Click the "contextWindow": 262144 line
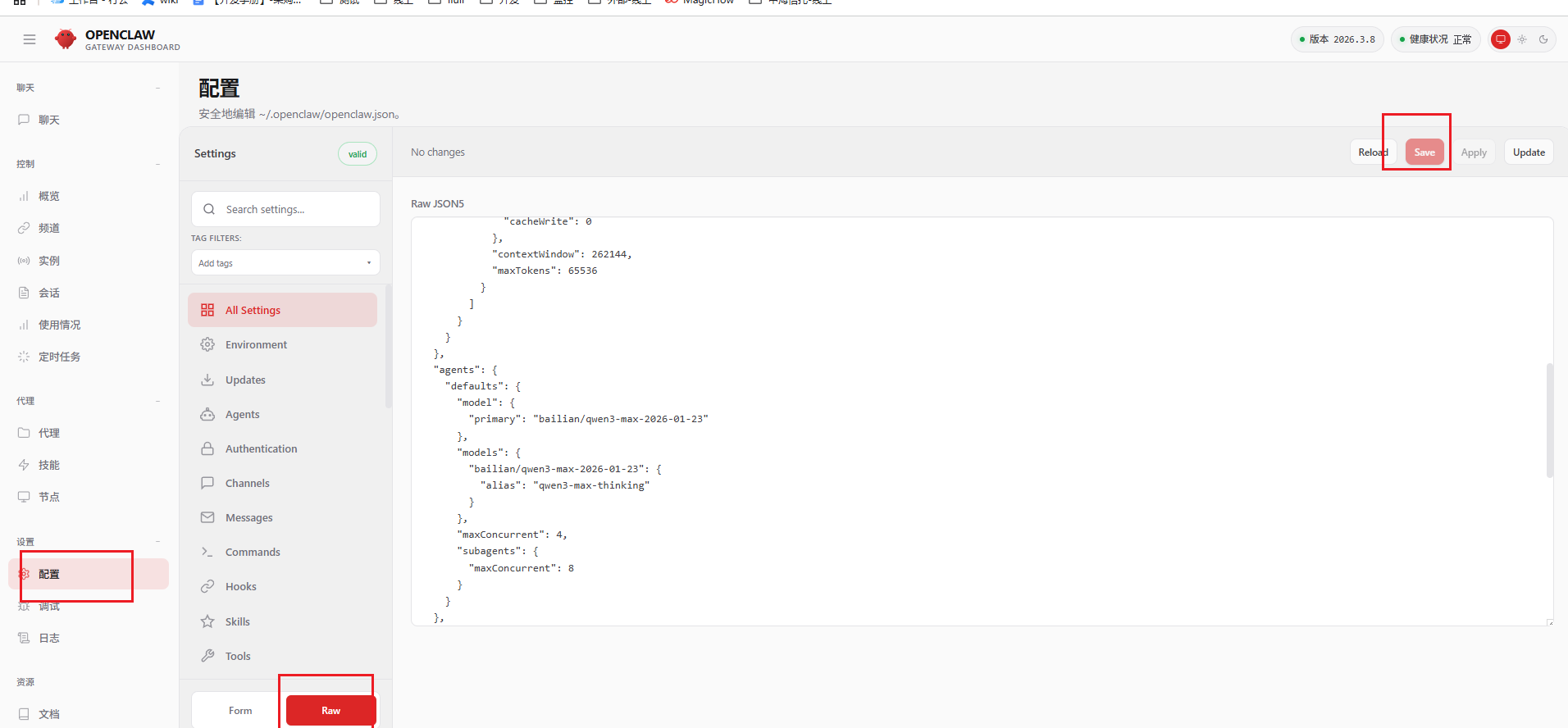Screen dimensions: 1568x728 click(562, 254)
